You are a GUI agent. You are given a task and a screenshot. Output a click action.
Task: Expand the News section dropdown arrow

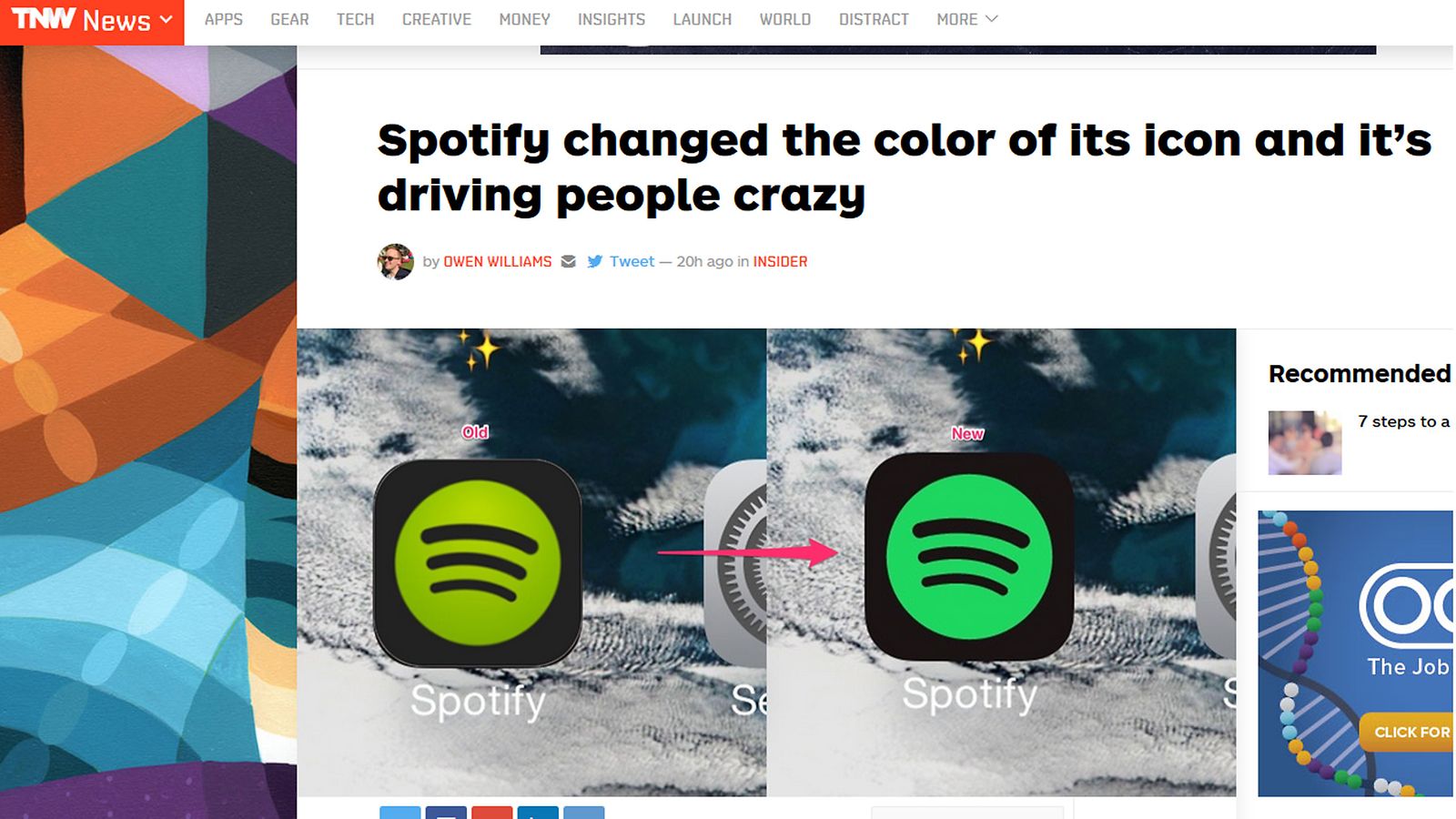pyautogui.click(x=166, y=19)
